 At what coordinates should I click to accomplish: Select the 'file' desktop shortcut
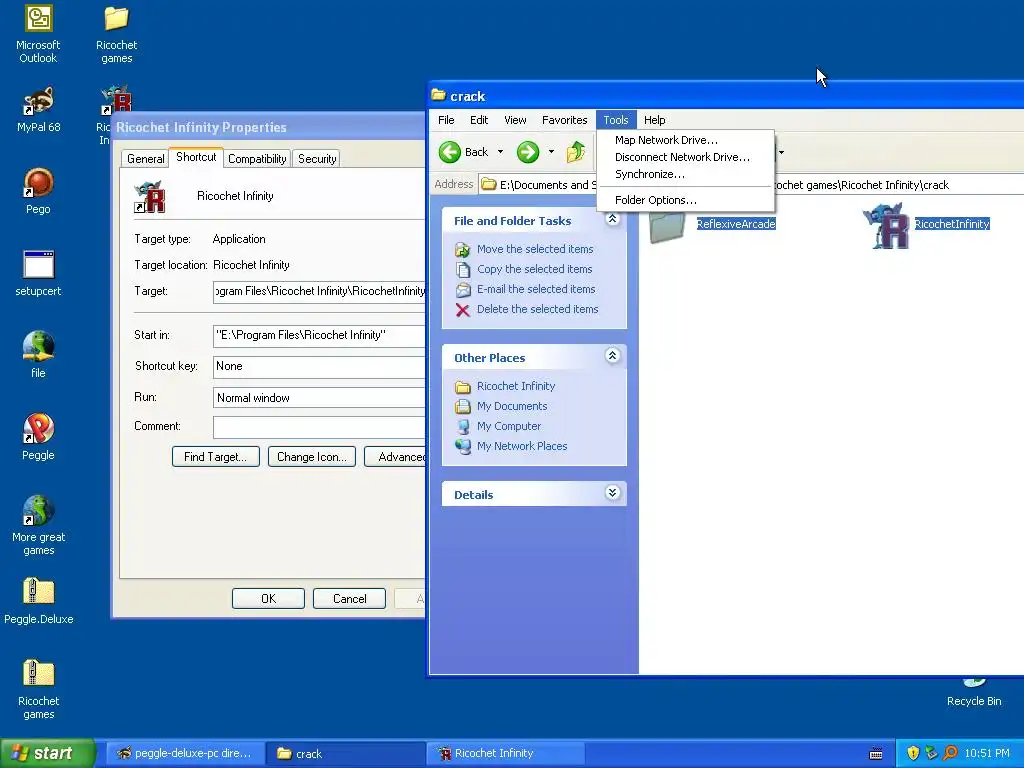tap(38, 355)
